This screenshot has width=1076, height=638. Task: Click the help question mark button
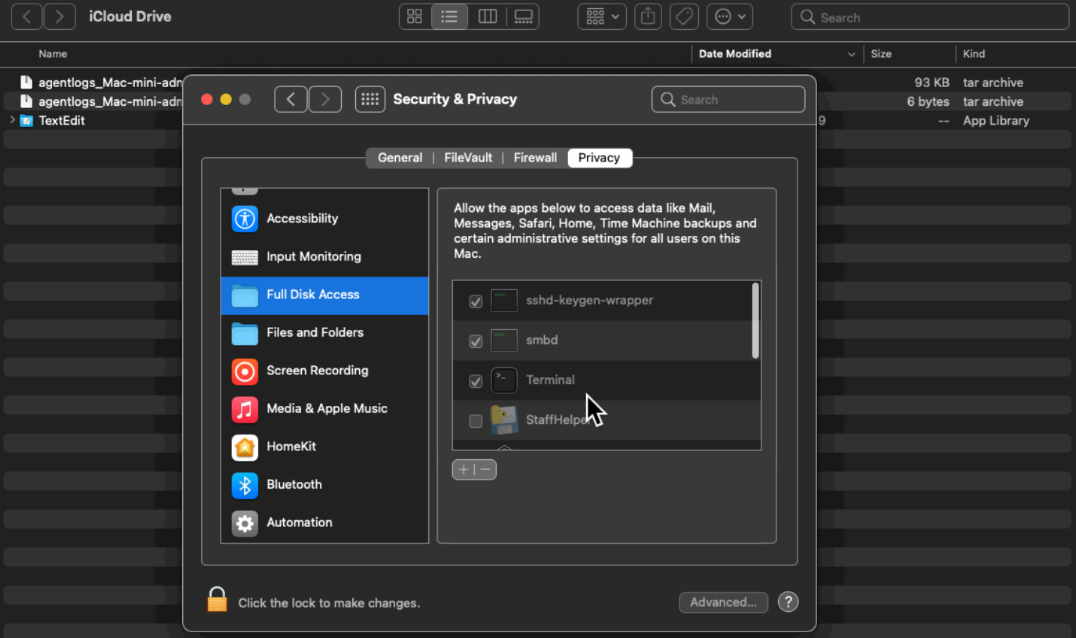click(788, 602)
